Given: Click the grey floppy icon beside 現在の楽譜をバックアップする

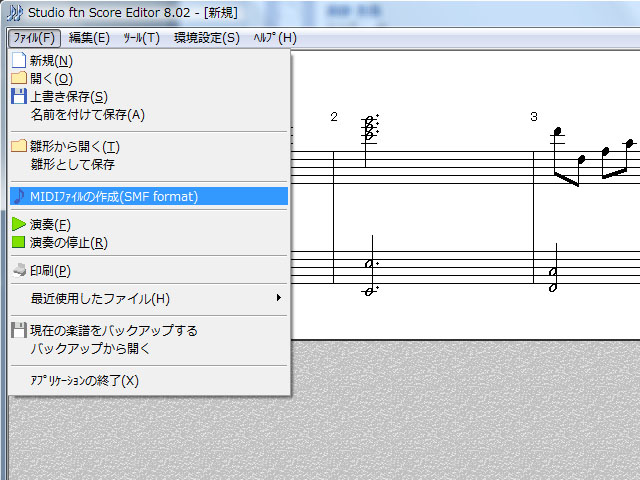Looking at the screenshot, I should (x=19, y=330).
